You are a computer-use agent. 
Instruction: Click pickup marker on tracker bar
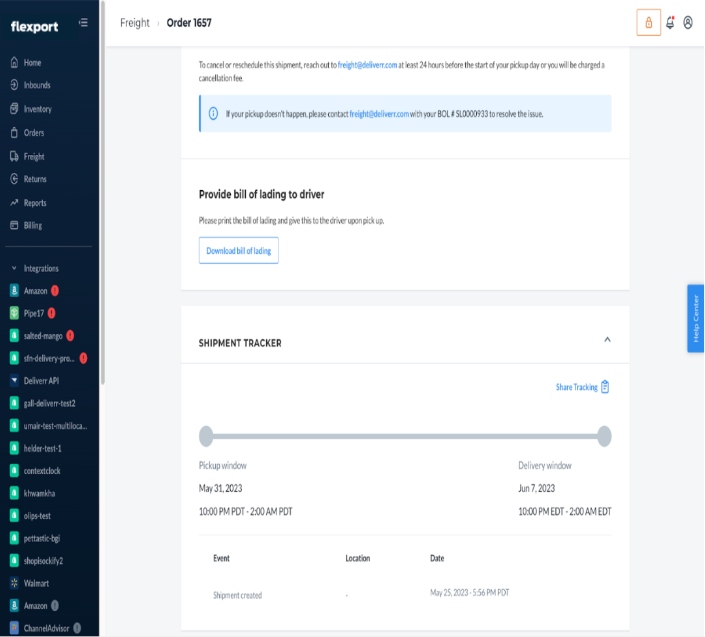206,436
